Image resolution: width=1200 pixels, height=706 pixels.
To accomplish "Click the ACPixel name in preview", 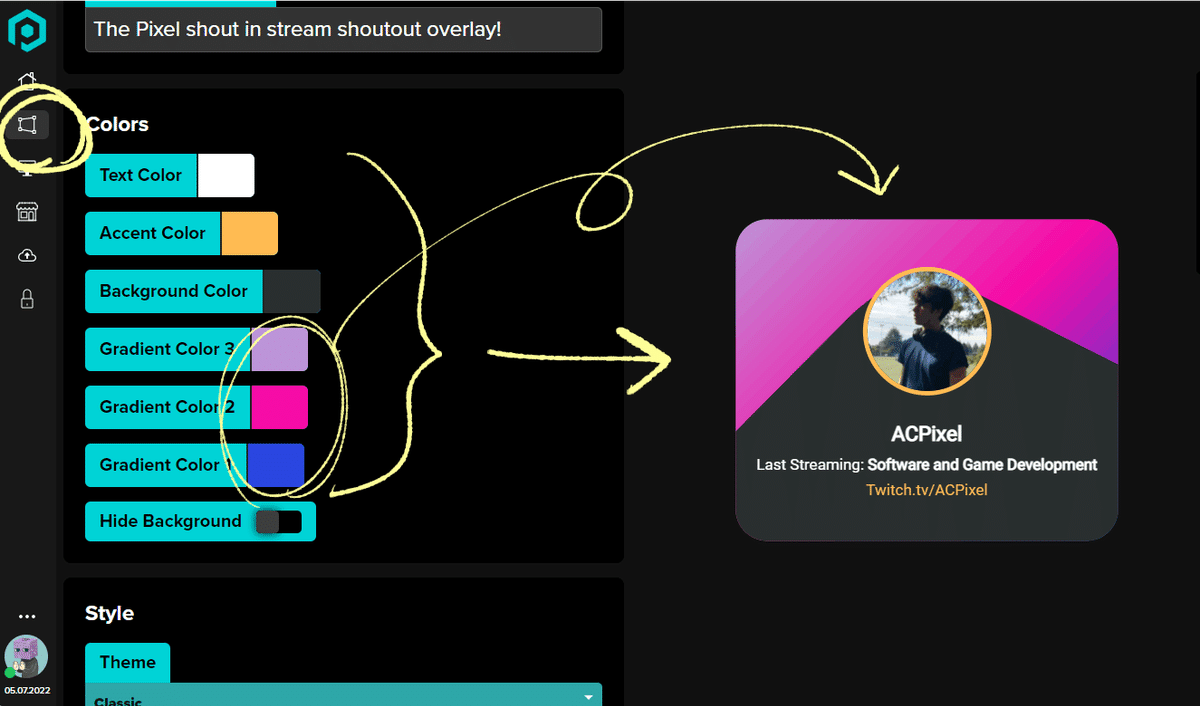I will (927, 434).
